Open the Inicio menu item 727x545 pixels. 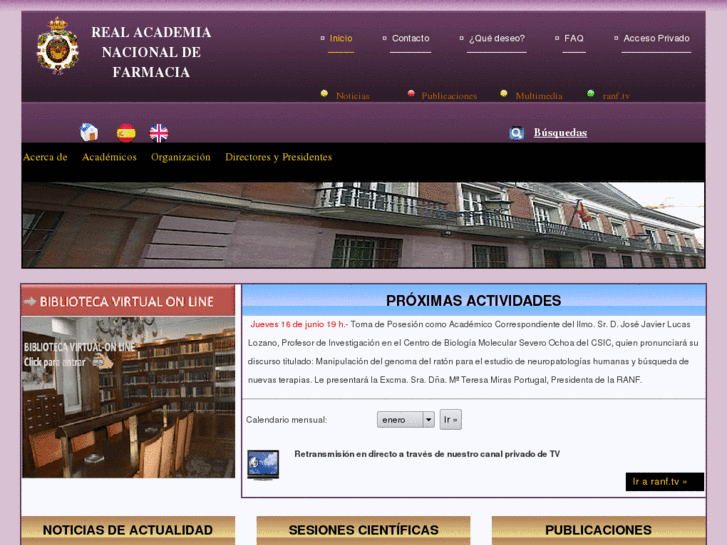[x=341, y=39]
